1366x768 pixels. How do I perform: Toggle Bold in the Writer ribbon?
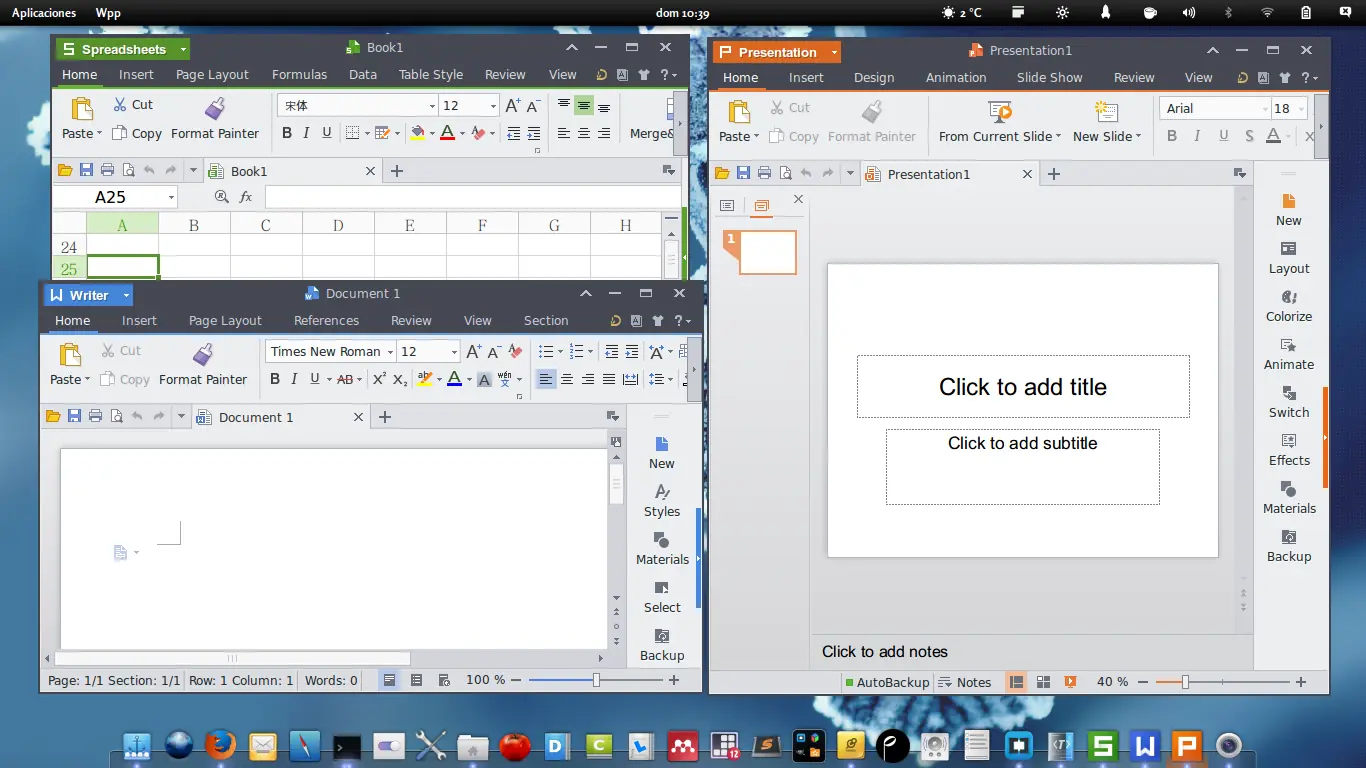coord(275,379)
